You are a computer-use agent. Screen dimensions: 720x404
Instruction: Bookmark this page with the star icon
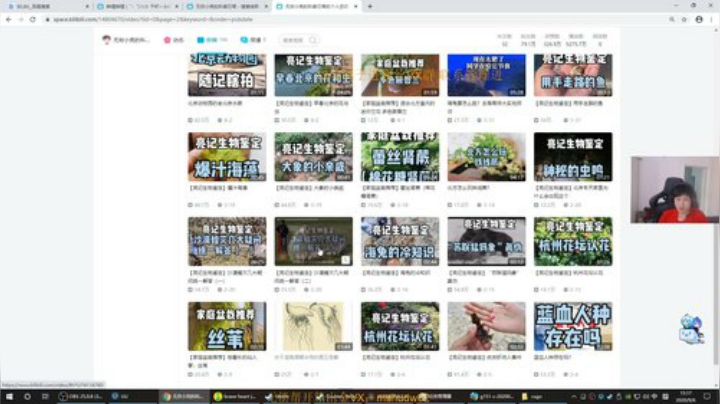[684, 19]
